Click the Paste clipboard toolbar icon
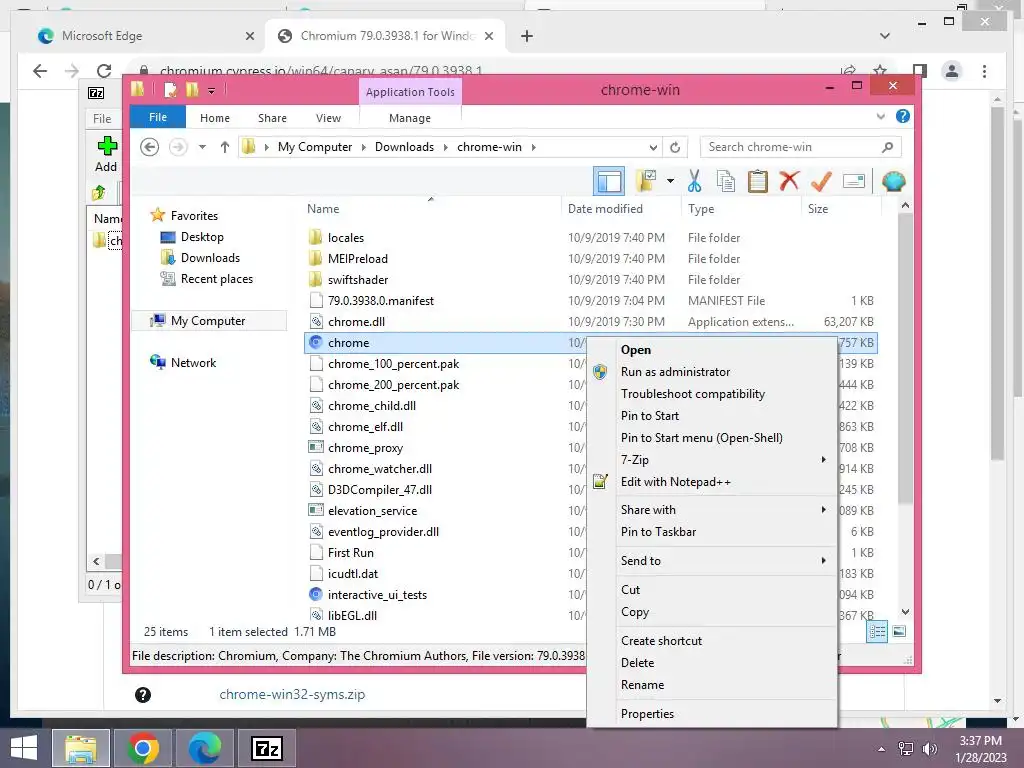This screenshot has width=1024, height=768. (x=758, y=181)
